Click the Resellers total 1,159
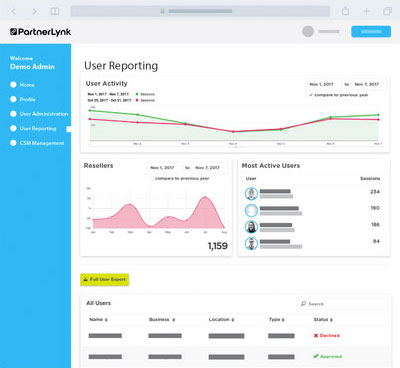Image resolution: width=400 pixels, height=368 pixels. [x=218, y=246]
